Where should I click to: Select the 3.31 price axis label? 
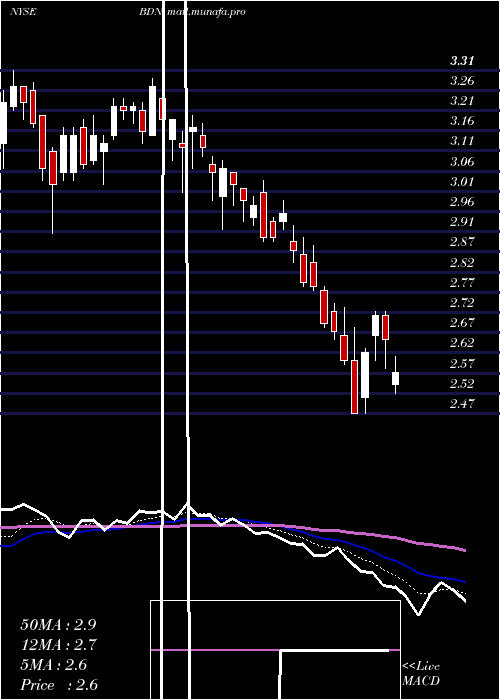coord(462,61)
